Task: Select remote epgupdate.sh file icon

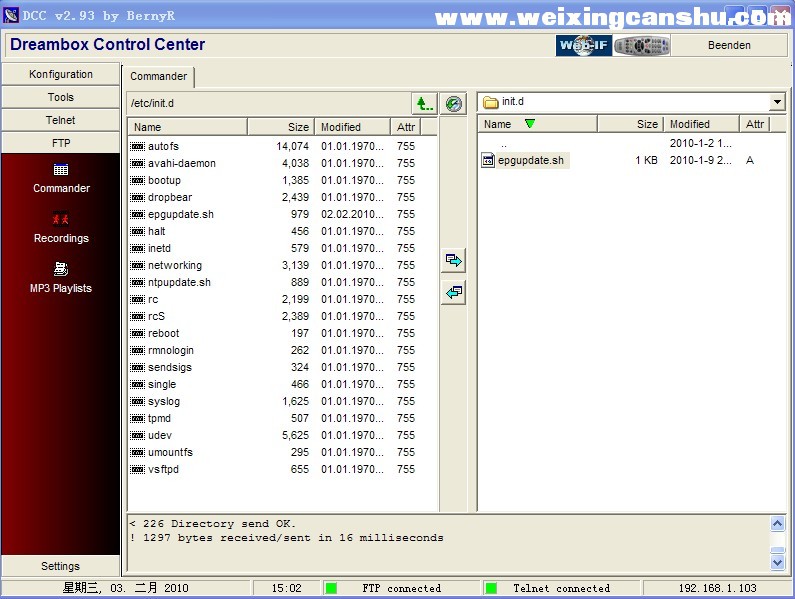Action: point(137,214)
